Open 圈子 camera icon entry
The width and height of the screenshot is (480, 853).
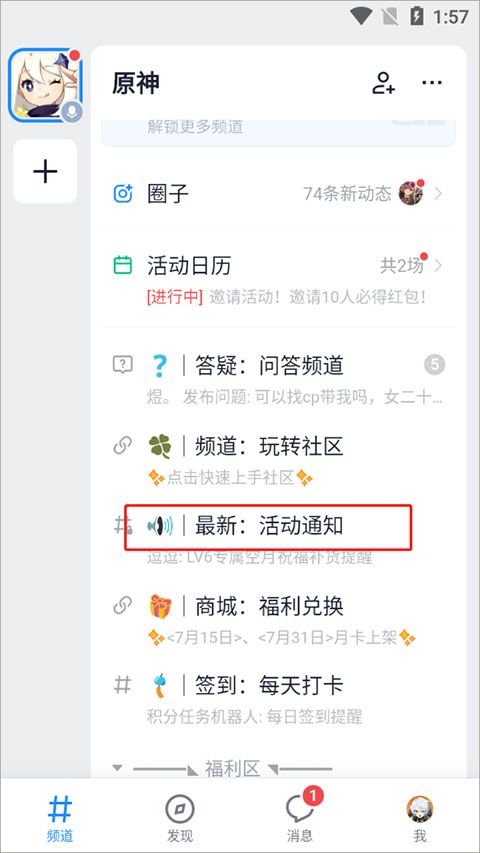123,193
